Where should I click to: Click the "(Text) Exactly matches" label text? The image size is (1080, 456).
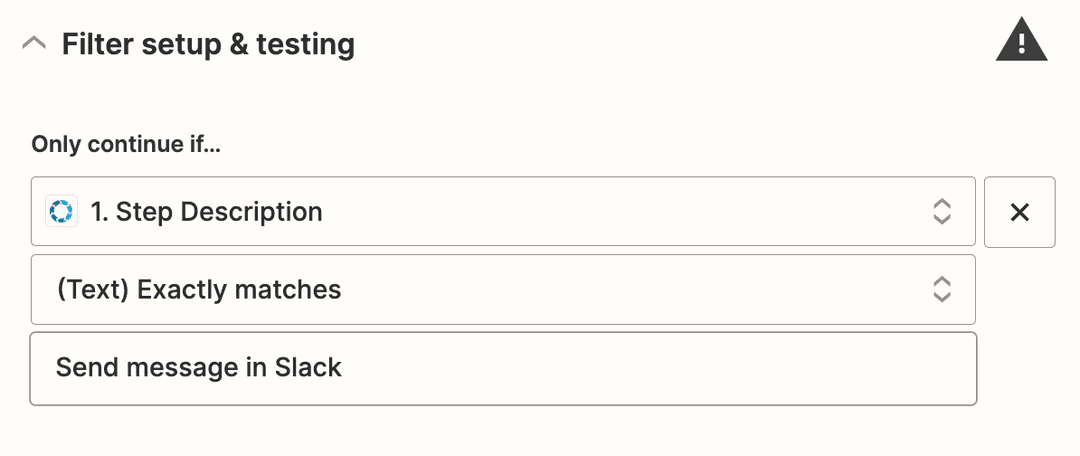click(x=198, y=290)
